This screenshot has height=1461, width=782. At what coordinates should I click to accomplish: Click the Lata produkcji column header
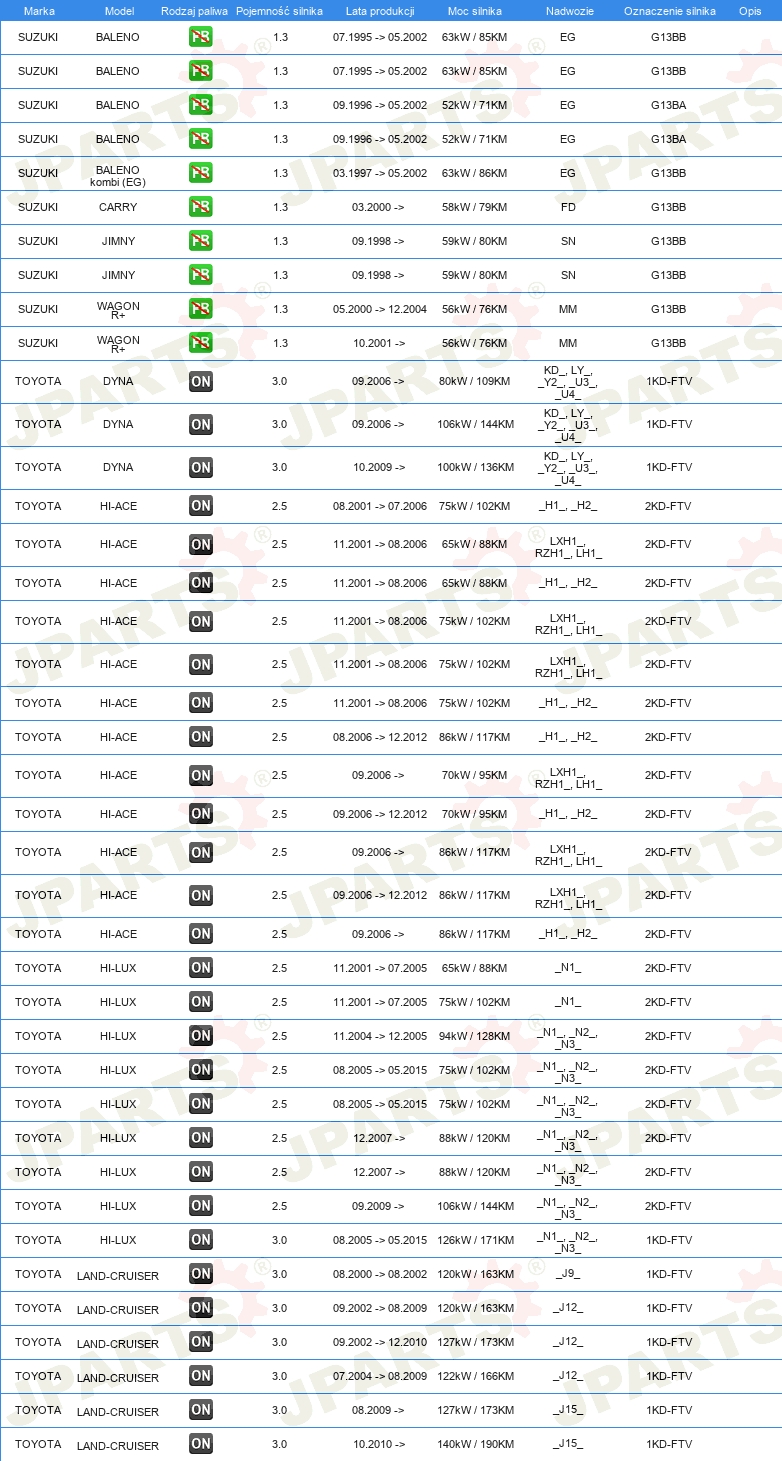coord(380,10)
